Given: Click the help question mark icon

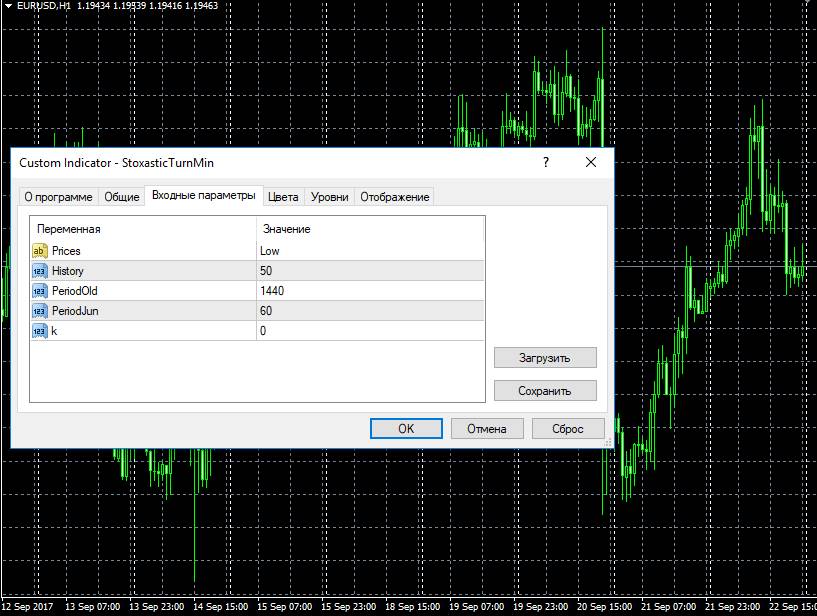Looking at the screenshot, I should pos(546,162).
